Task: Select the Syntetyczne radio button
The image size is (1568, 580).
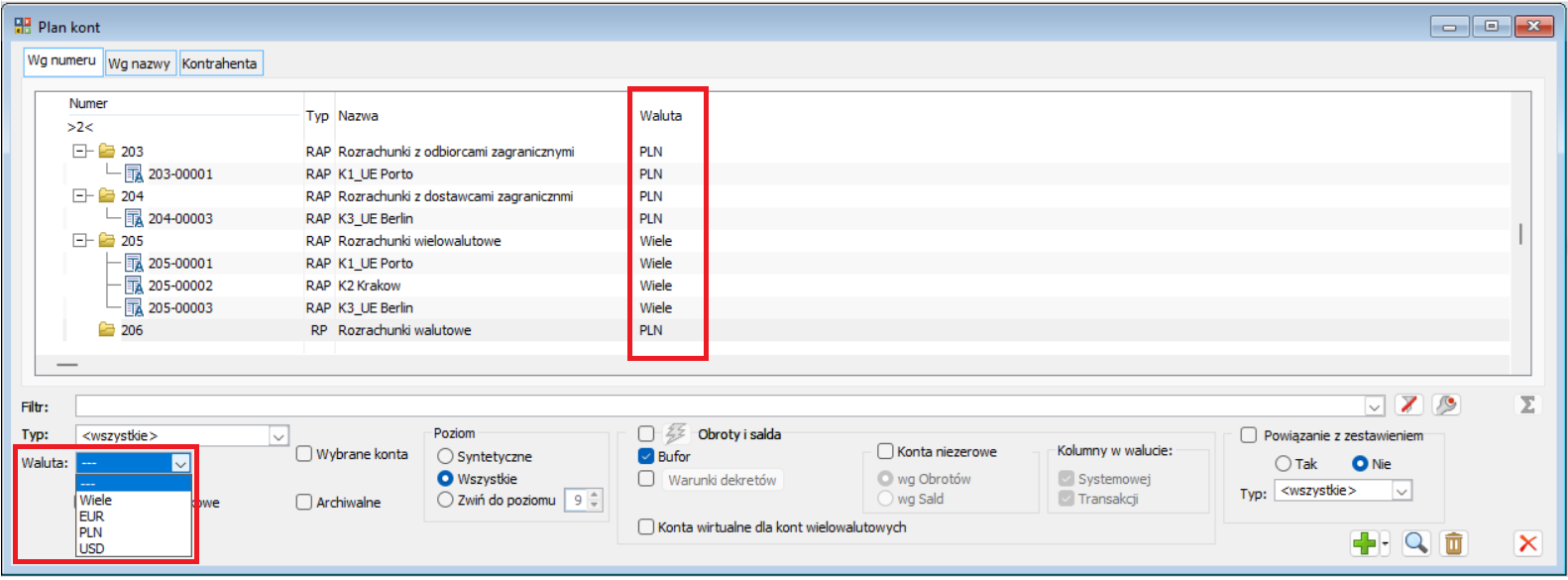Action: tap(445, 456)
